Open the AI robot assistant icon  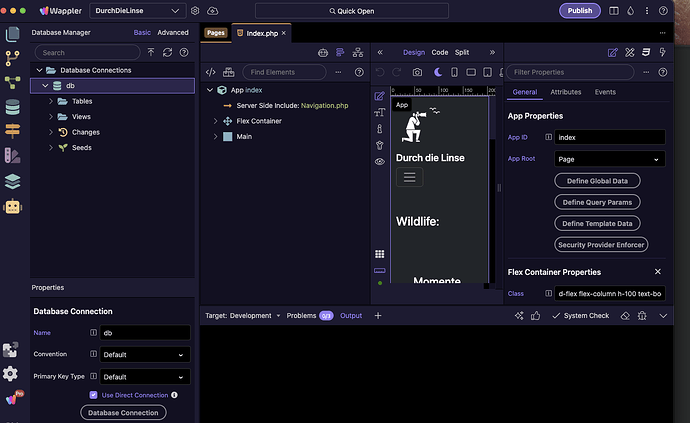click(12, 206)
